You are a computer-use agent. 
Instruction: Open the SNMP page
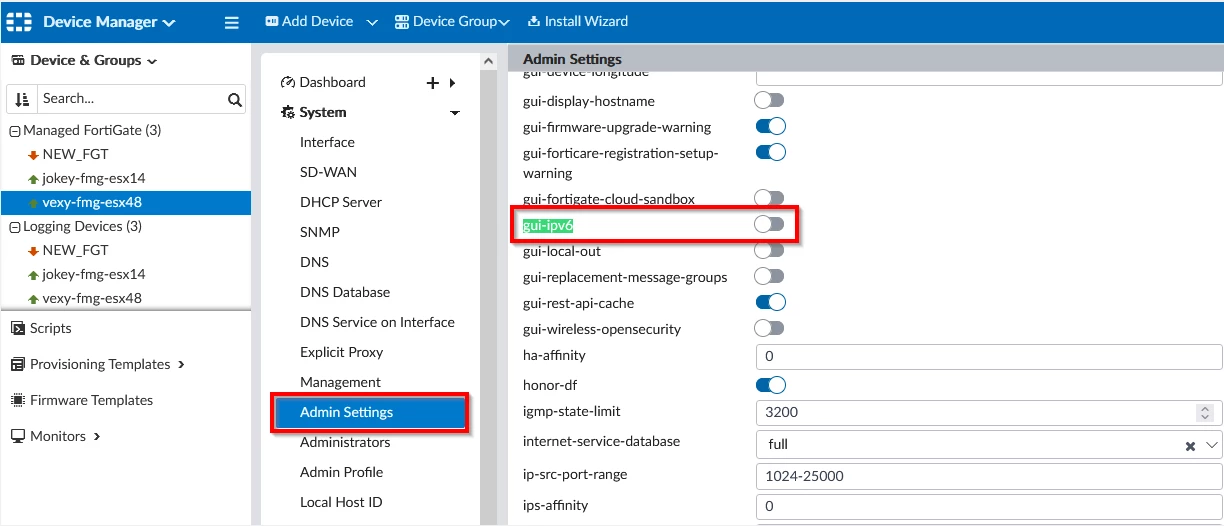[x=320, y=232]
